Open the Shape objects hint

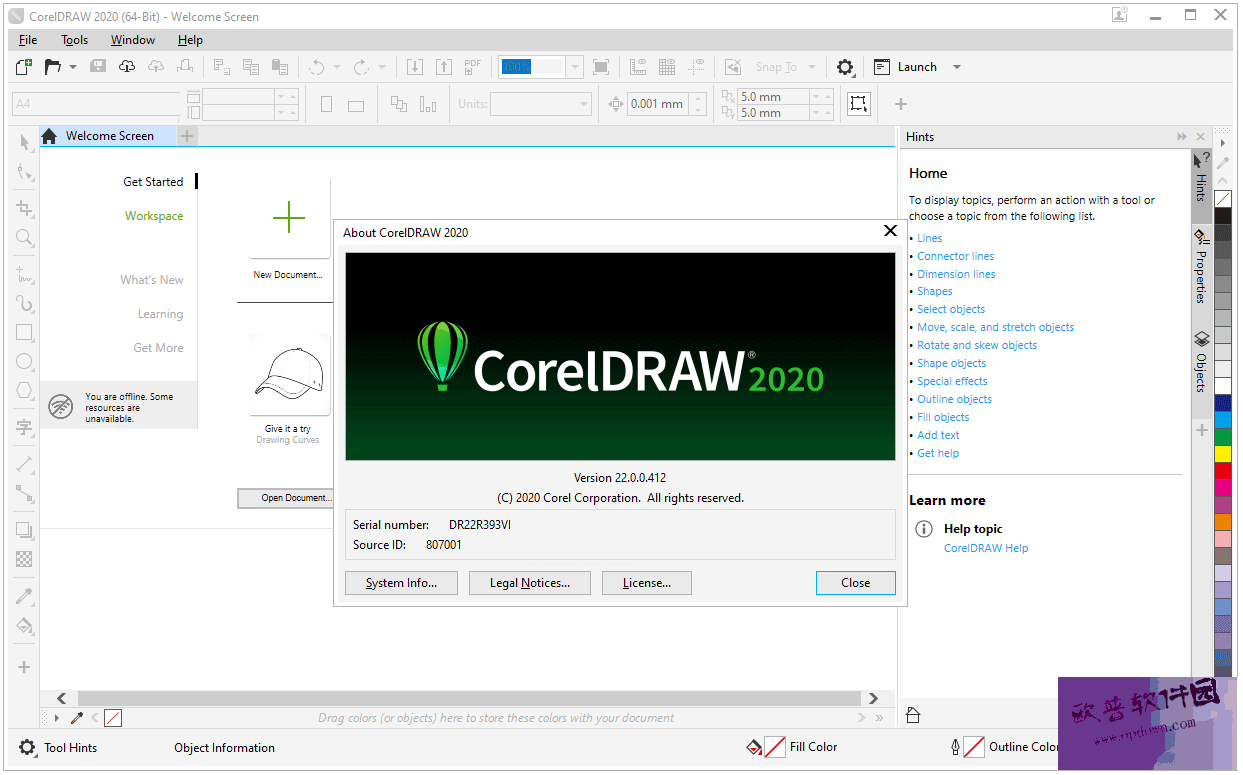click(952, 363)
